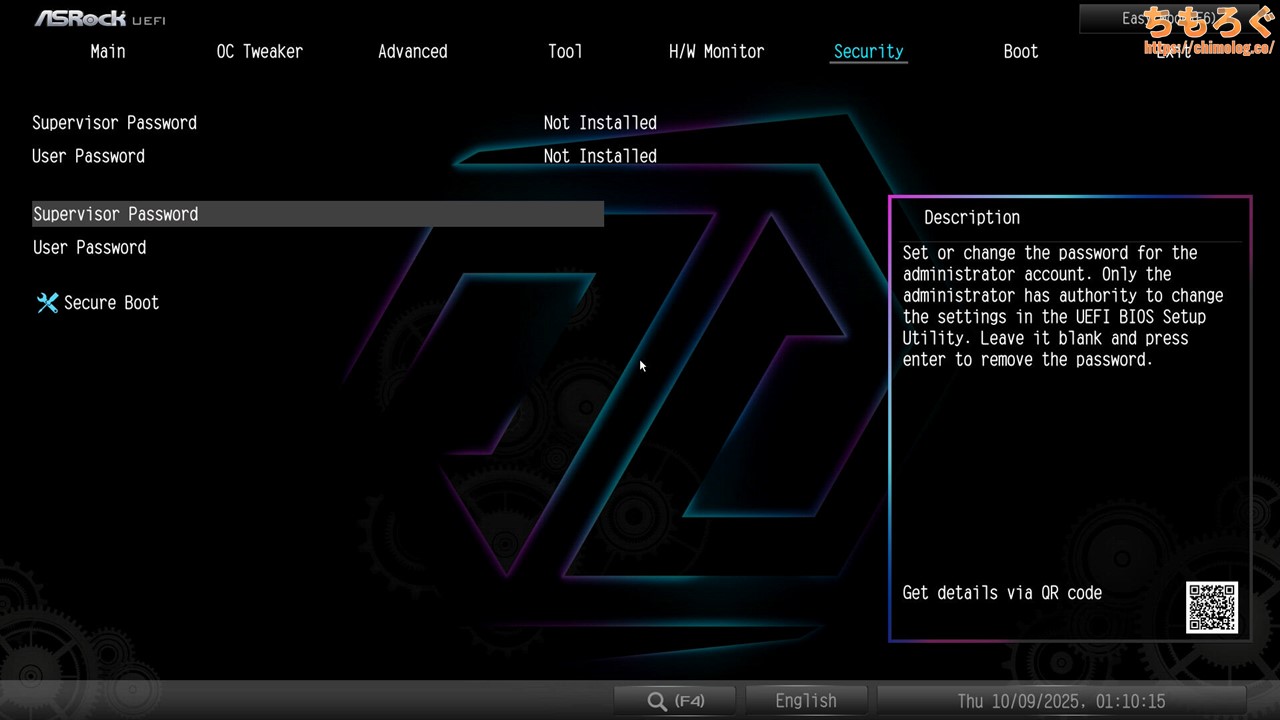Open the H/W Monitor tab
1280x720 pixels.
coord(716,52)
